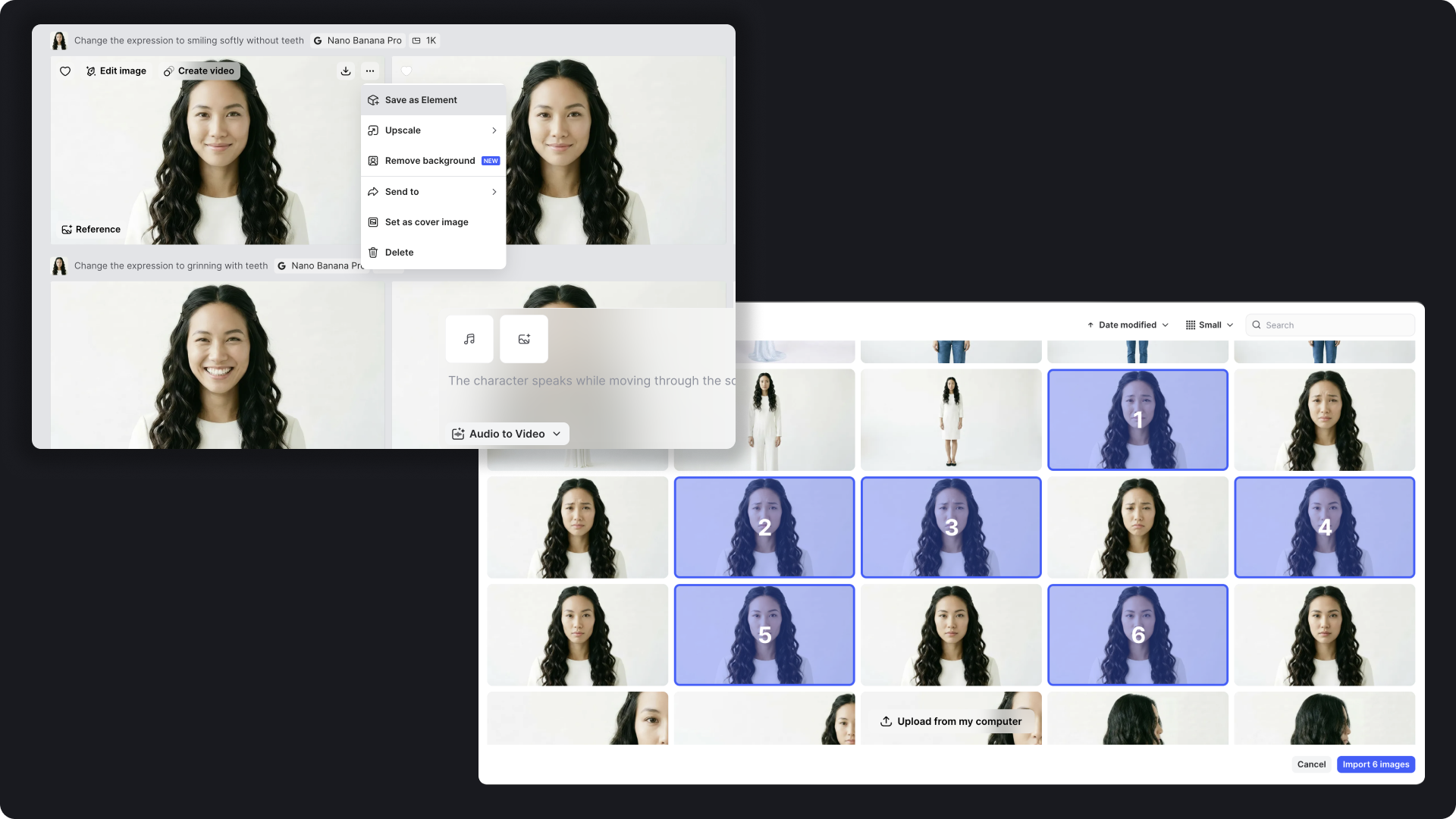This screenshot has width=1456, height=819.
Task: Click the Nano Banana Pro chip beside the smiling-softly prompt
Action: pos(357,41)
